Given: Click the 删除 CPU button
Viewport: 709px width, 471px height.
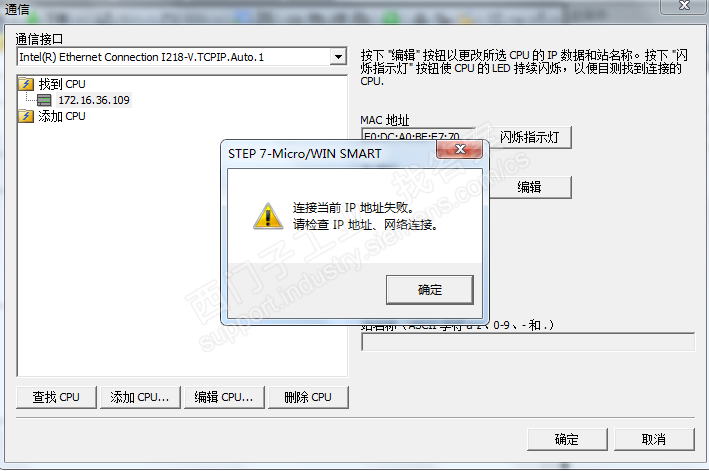Looking at the screenshot, I should pos(308,397).
